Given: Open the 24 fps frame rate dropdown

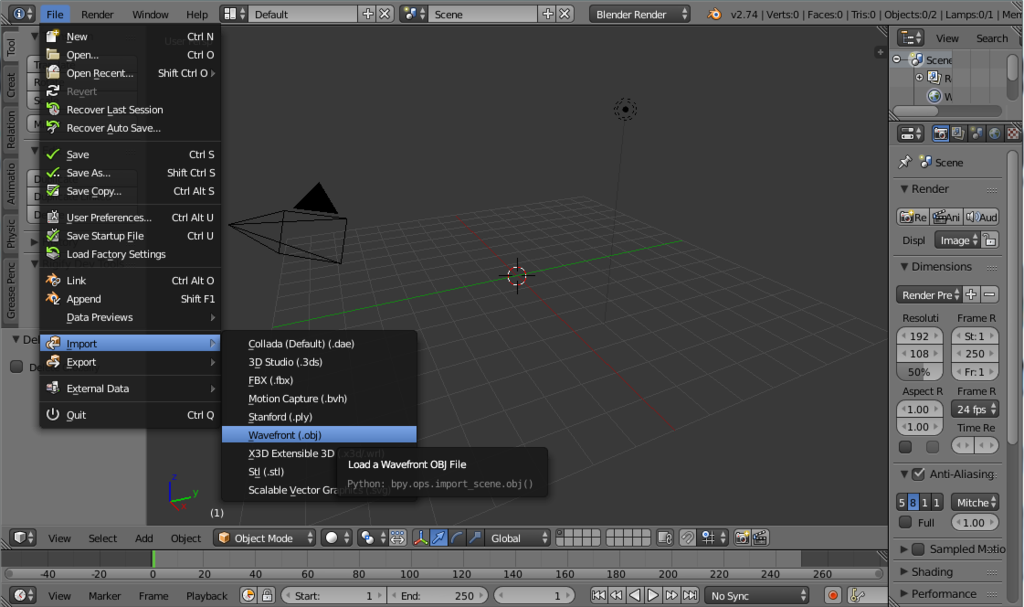Looking at the screenshot, I should click(975, 409).
